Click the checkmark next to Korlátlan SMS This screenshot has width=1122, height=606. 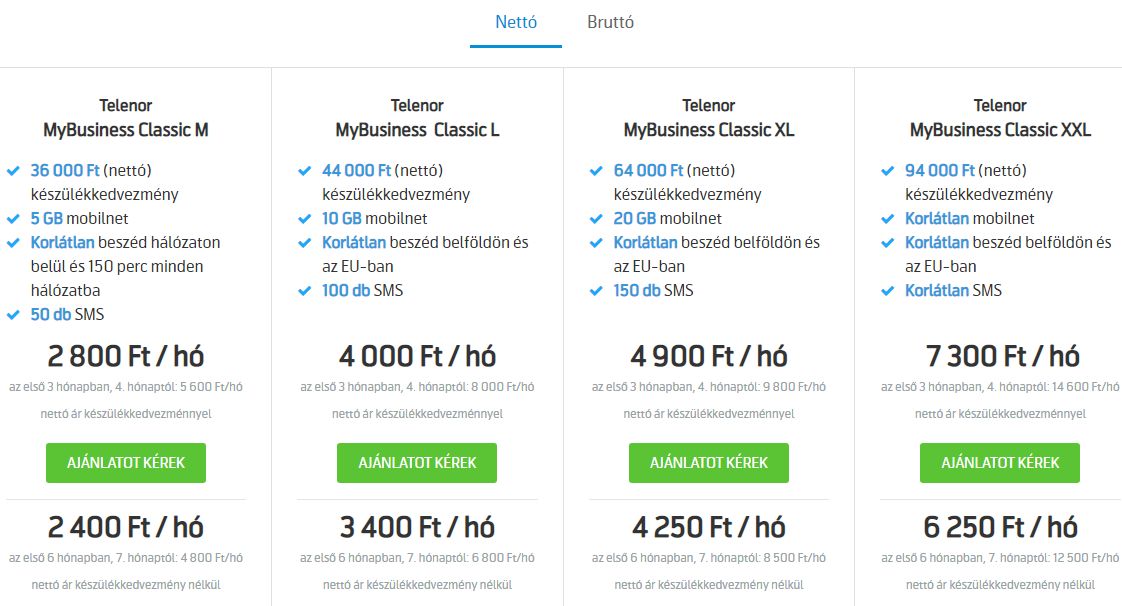887,290
